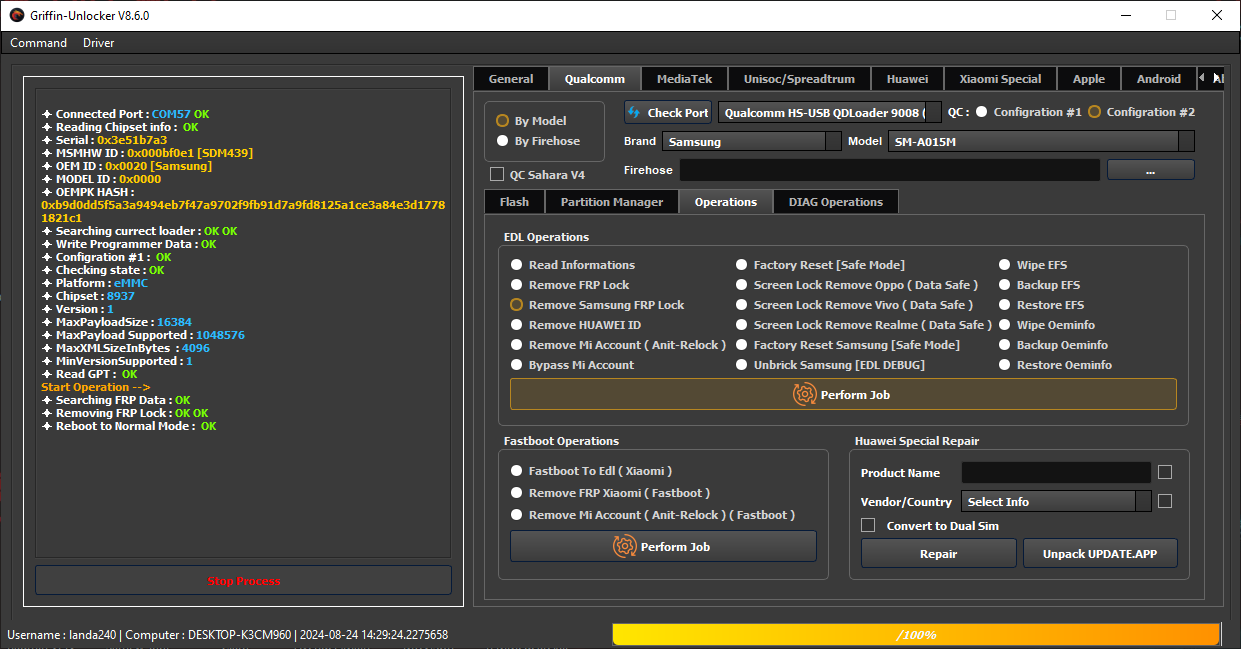The height and width of the screenshot is (649, 1241).
Task: Browse for Firehose file with the ... button
Action: point(1150,170)
